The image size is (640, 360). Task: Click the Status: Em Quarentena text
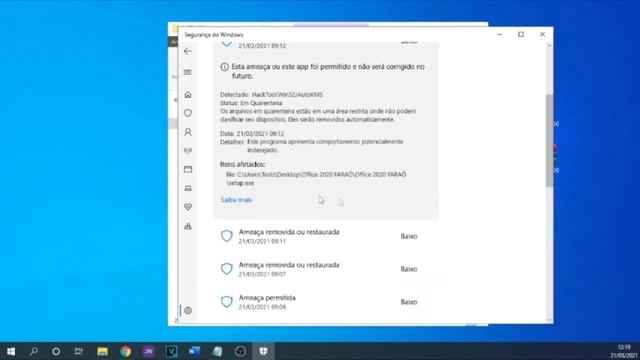(251, 103)
